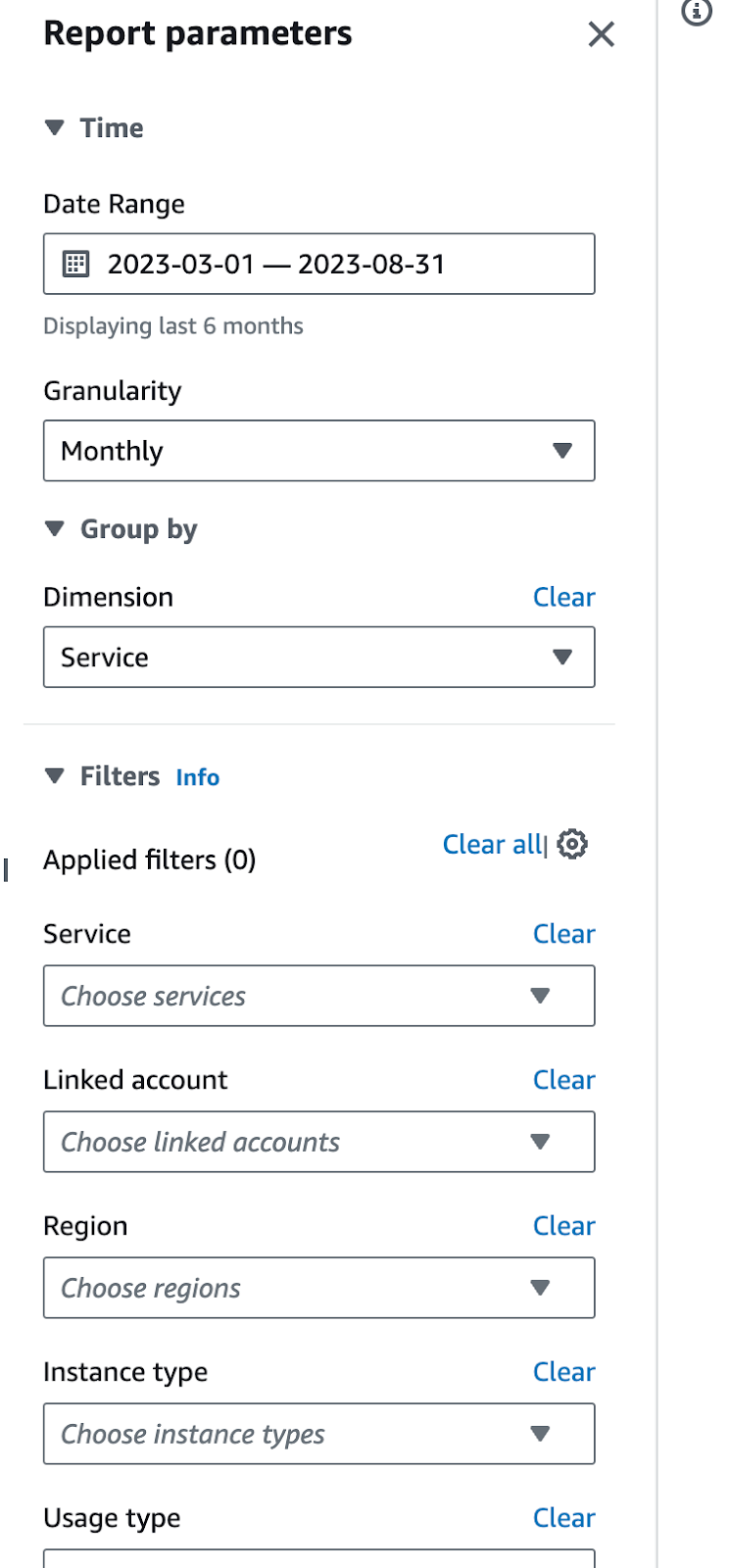Viewport: 729px width, 1568px height.
Task: Open the Choose linked accounts dropdown
Action: [x=318, y=1142]
